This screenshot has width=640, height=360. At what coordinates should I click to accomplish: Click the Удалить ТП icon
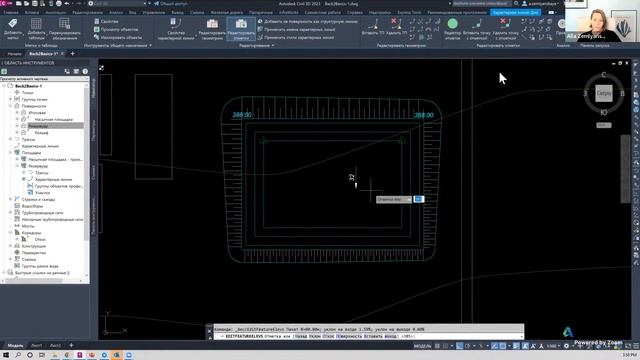pyautogui.click(x=396, y=27)
